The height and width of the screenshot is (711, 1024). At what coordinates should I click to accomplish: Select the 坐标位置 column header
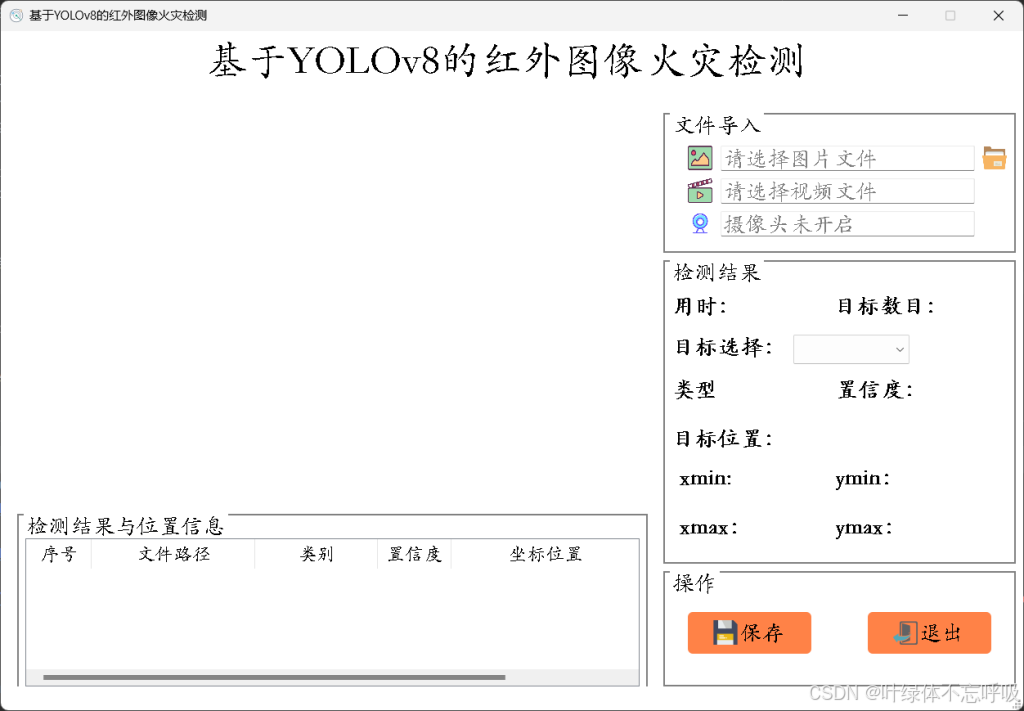[x=545, y=554]
